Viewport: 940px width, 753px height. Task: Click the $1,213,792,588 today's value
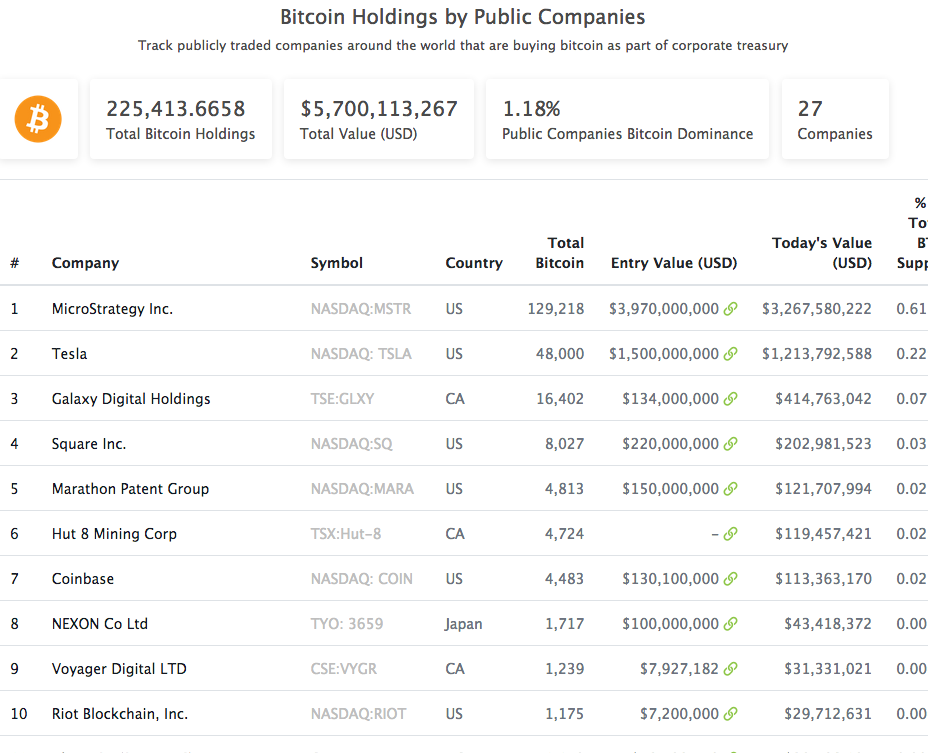pyautogui.click(x=817, y=354)
